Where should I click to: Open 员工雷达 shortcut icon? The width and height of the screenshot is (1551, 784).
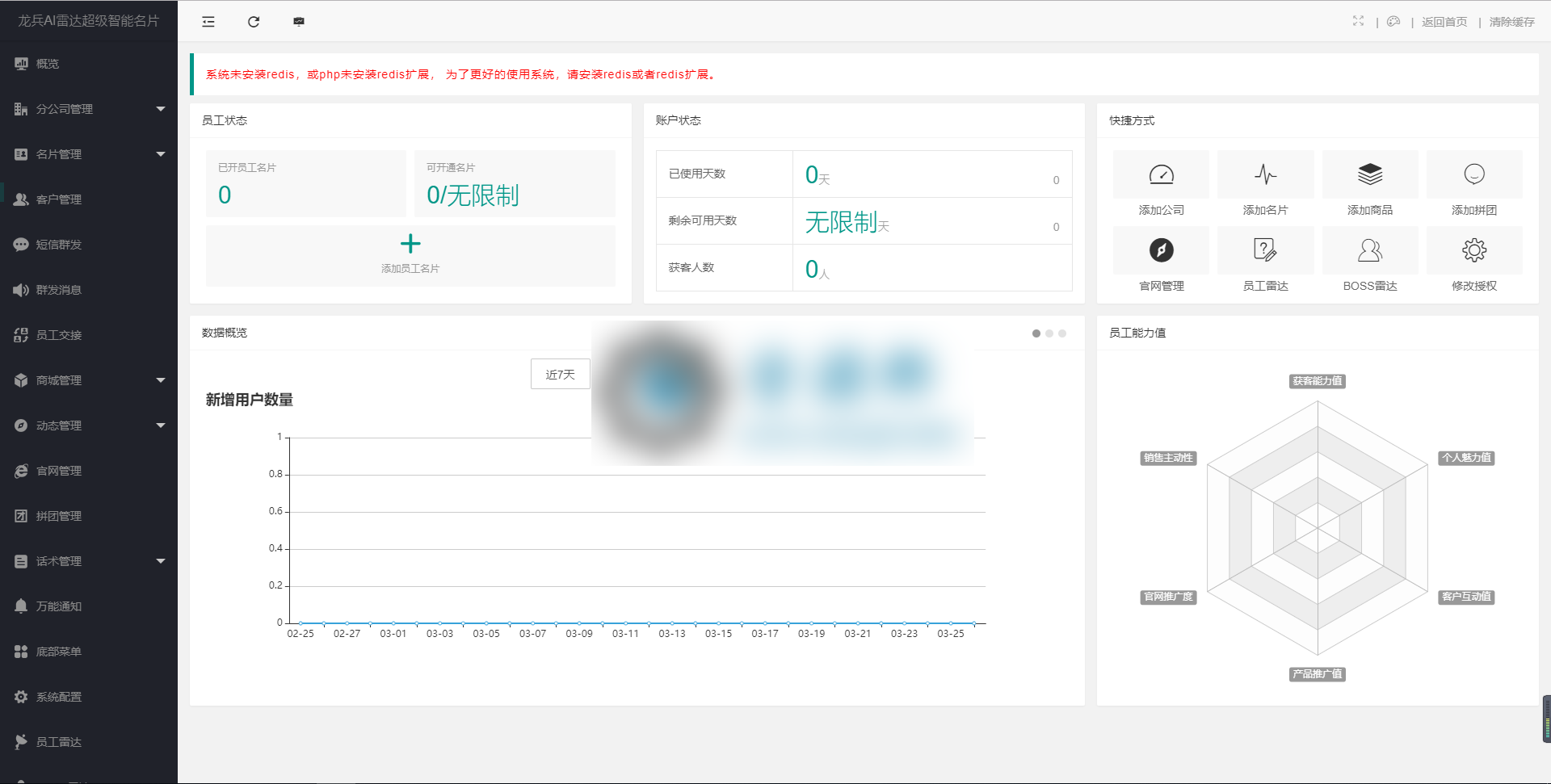coord(1265,250)
